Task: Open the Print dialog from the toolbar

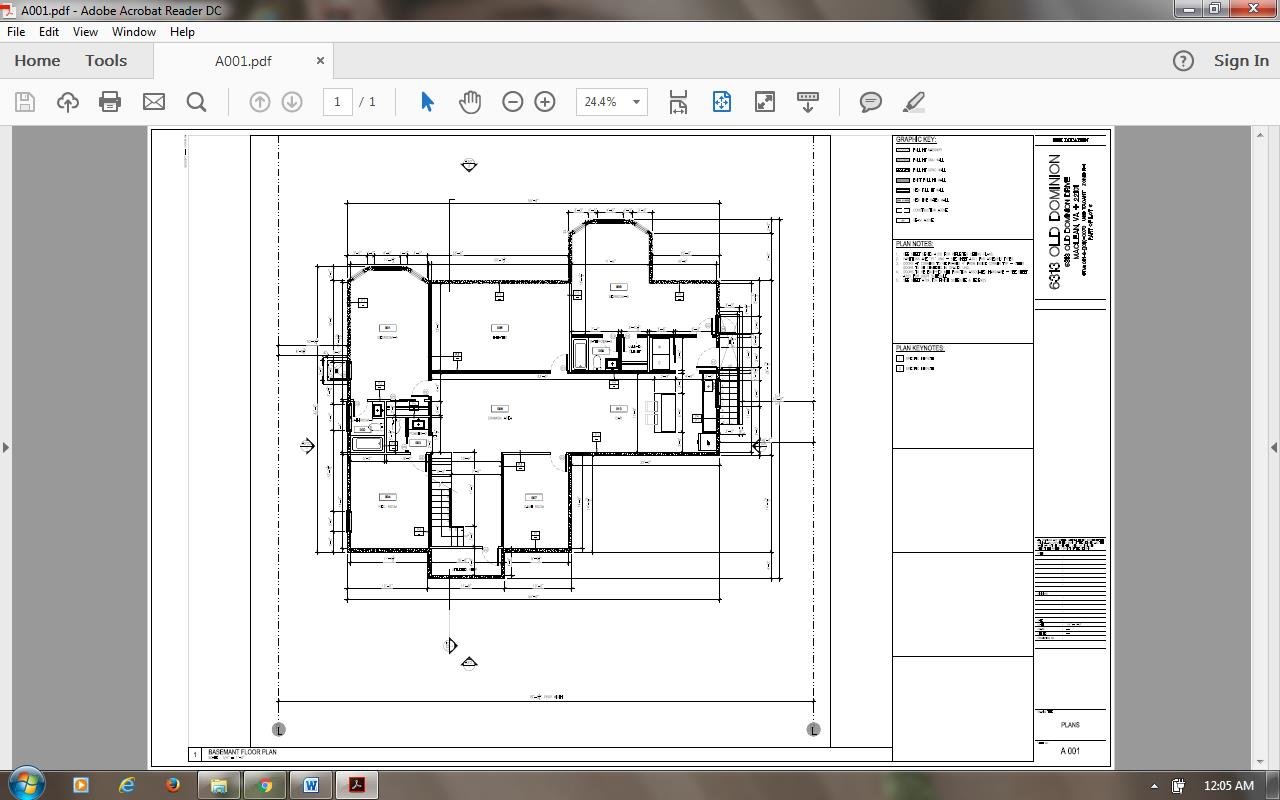Action: click(110, 101)
